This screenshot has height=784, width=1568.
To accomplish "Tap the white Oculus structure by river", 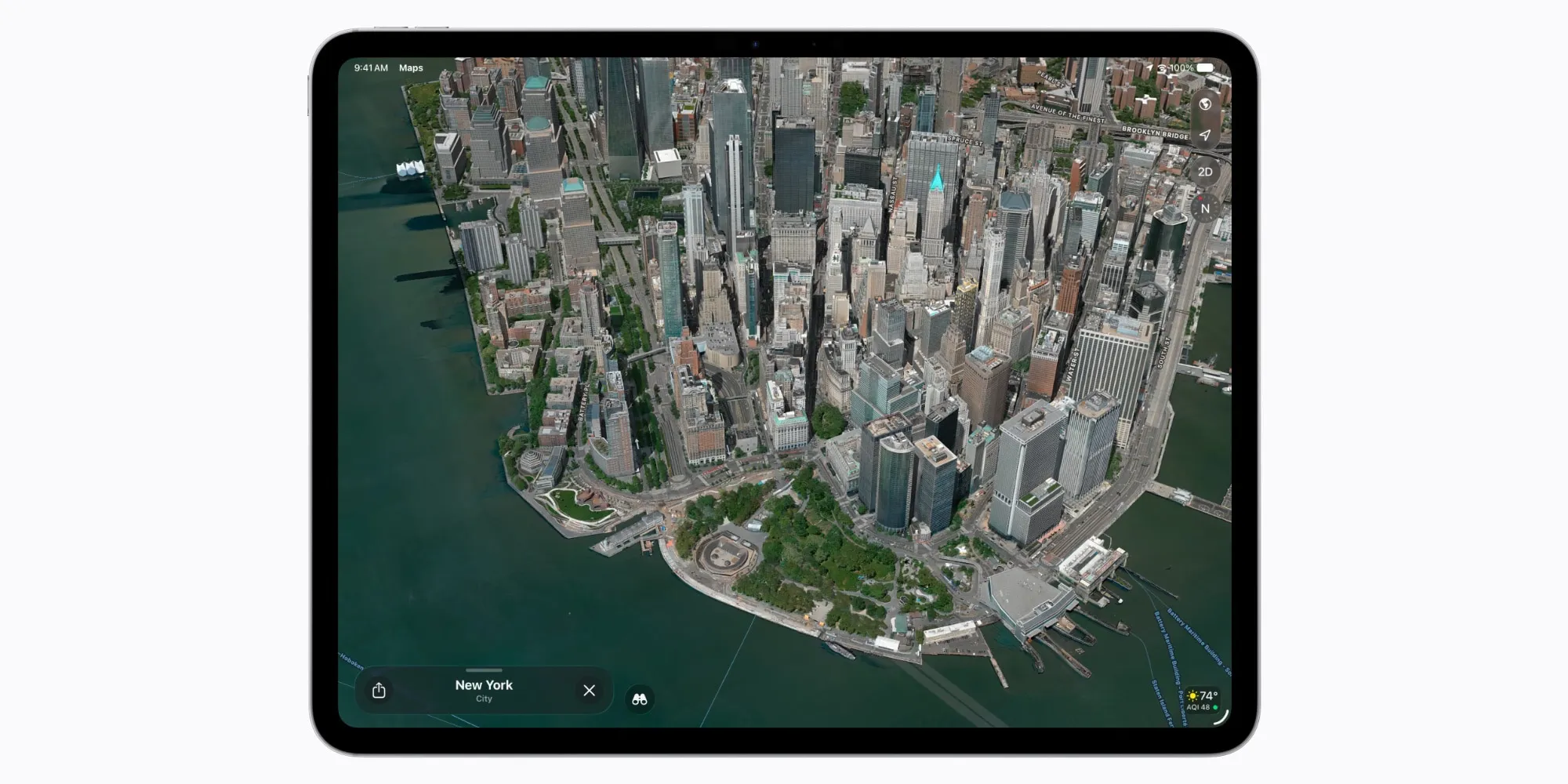I will [410, 169].
